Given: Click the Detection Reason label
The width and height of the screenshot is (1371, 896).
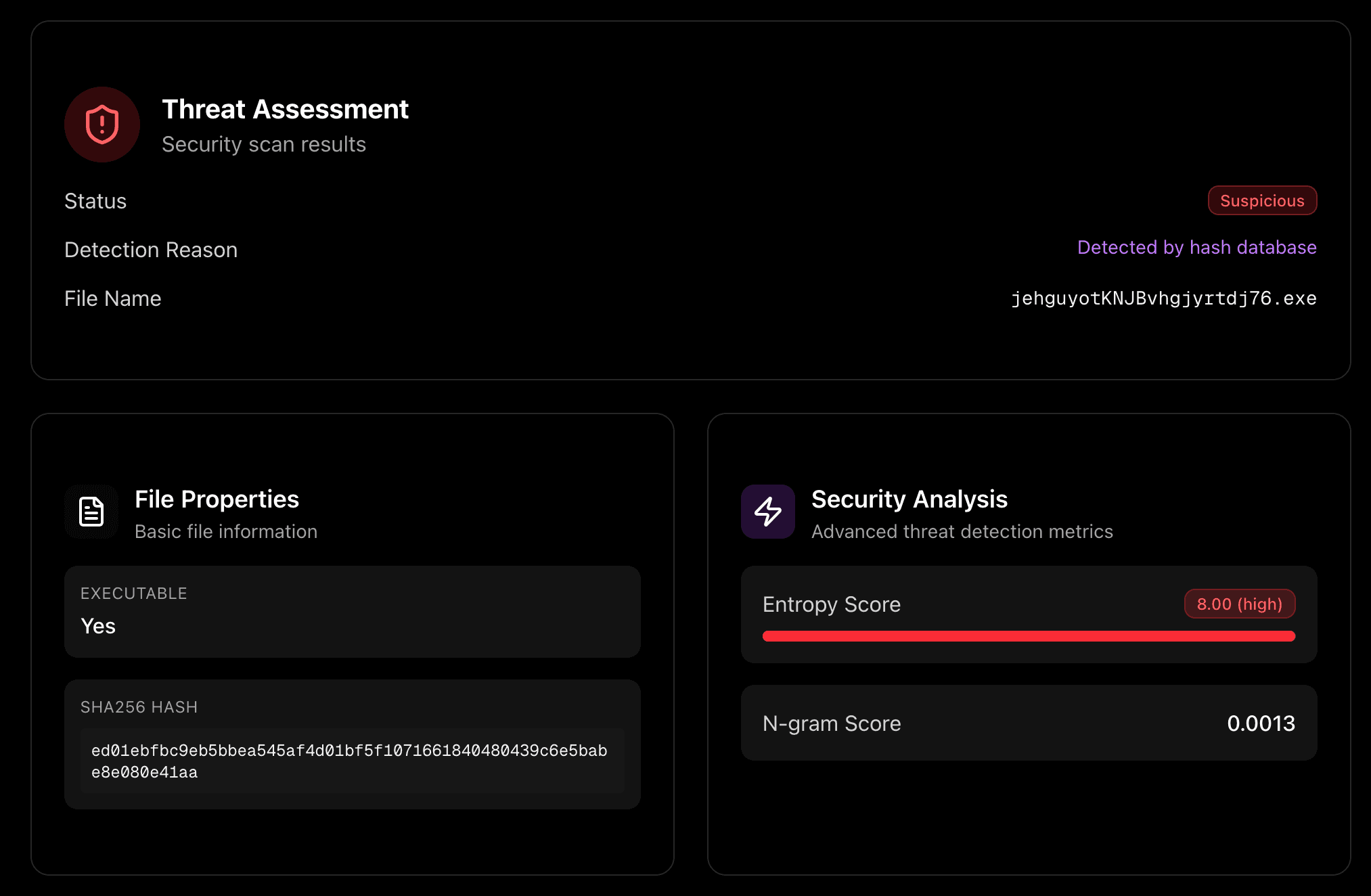Looking at the screenshot, I should tap(151, 250).
